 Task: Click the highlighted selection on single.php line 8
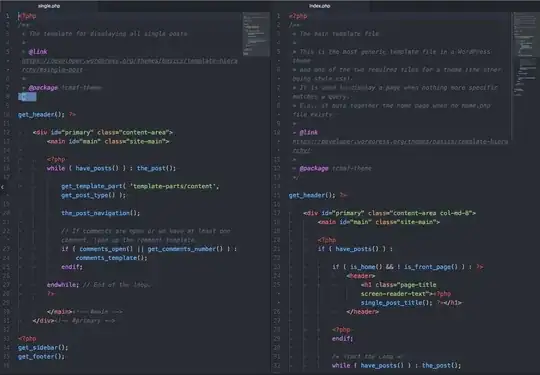click(27, 97)
